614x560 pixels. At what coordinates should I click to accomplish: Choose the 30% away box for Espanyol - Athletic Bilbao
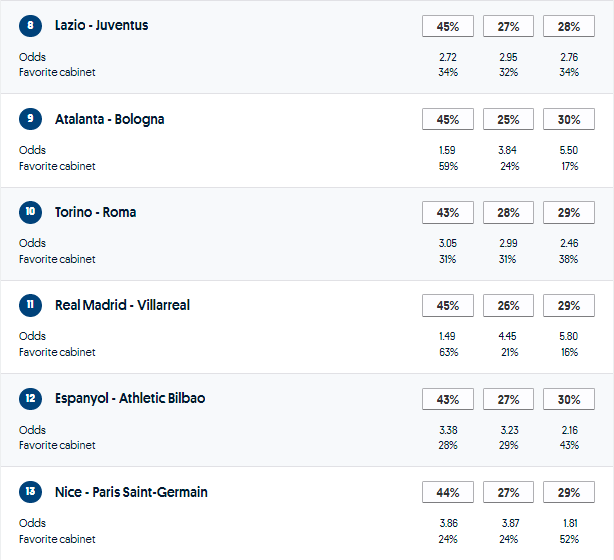tap(568, 398)
